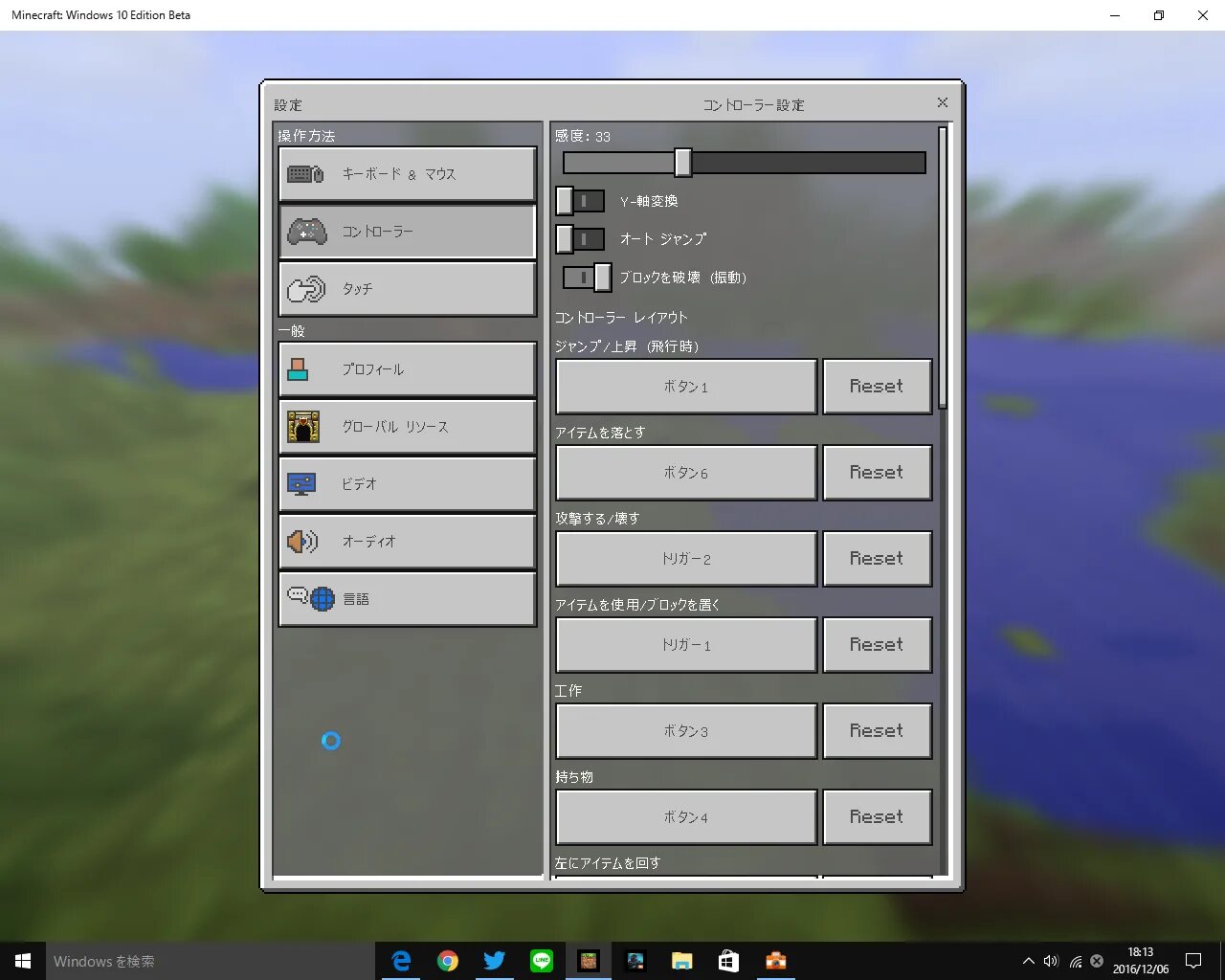Click the controller settings scrollbar
Screen dimensions: 1225x980
(x=943, y=268)
